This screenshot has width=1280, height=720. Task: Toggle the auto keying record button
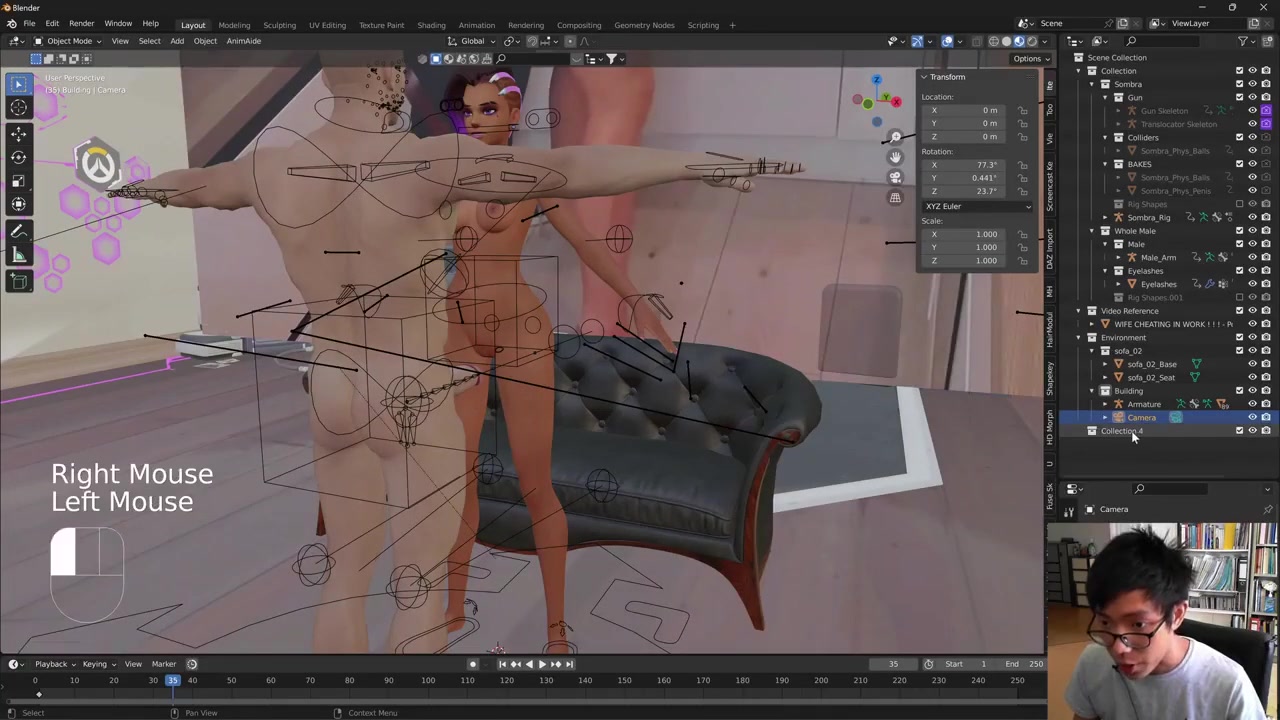coord(473,664)
